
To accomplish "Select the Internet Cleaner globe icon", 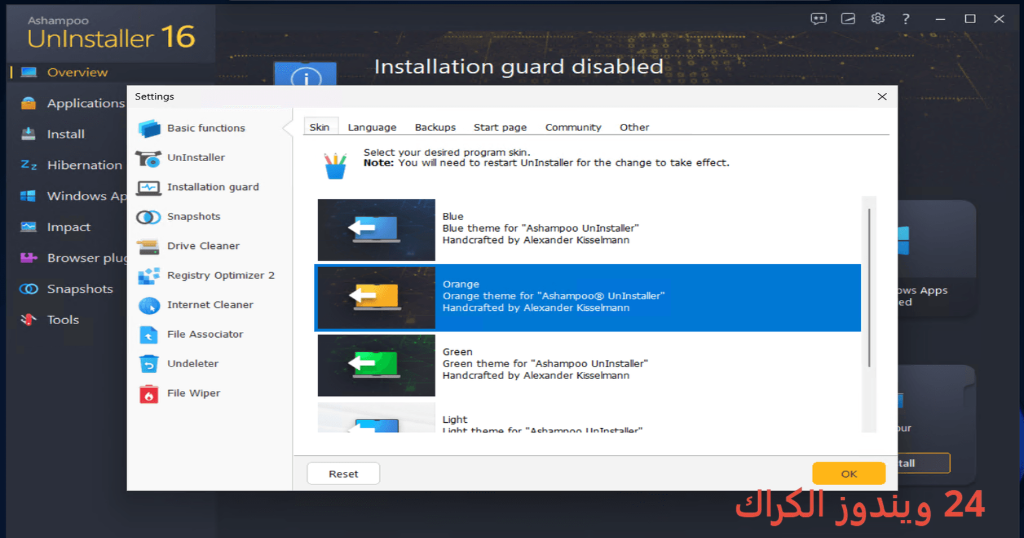I will pos(149,305).
